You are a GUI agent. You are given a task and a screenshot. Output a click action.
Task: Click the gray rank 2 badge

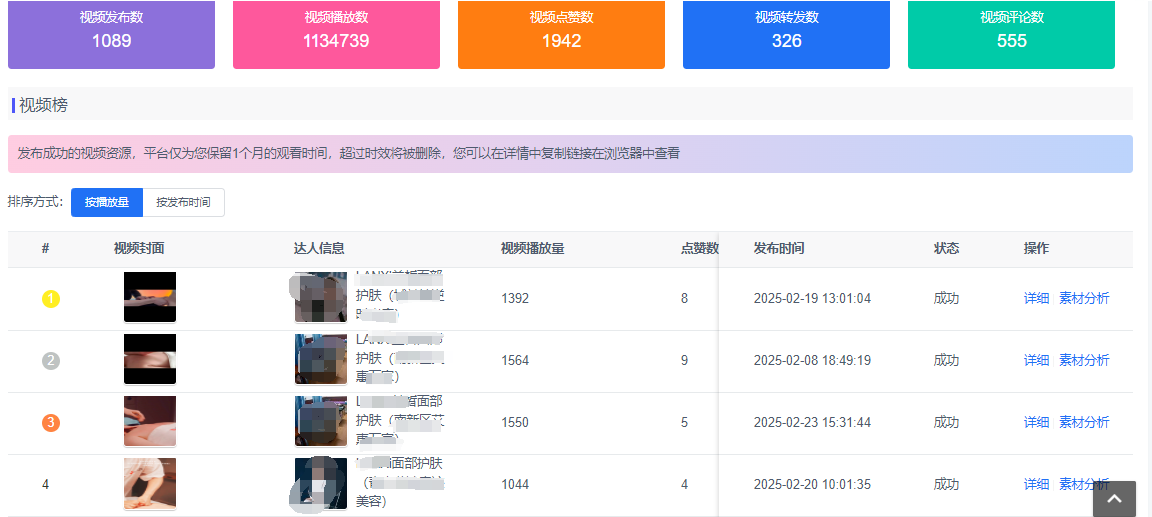click(51, 360)
